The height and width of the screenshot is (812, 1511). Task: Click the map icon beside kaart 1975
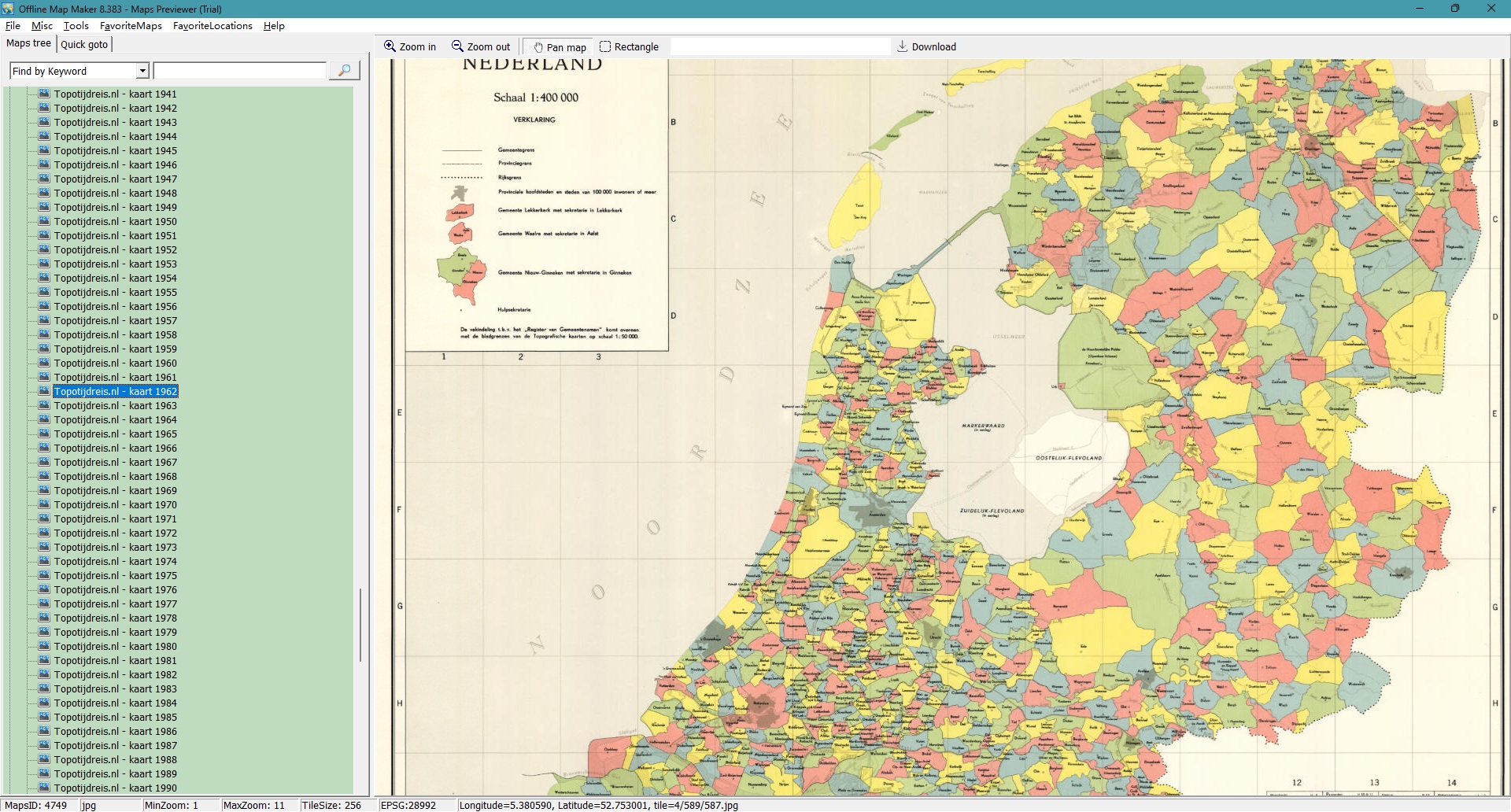tap(44, 575)
